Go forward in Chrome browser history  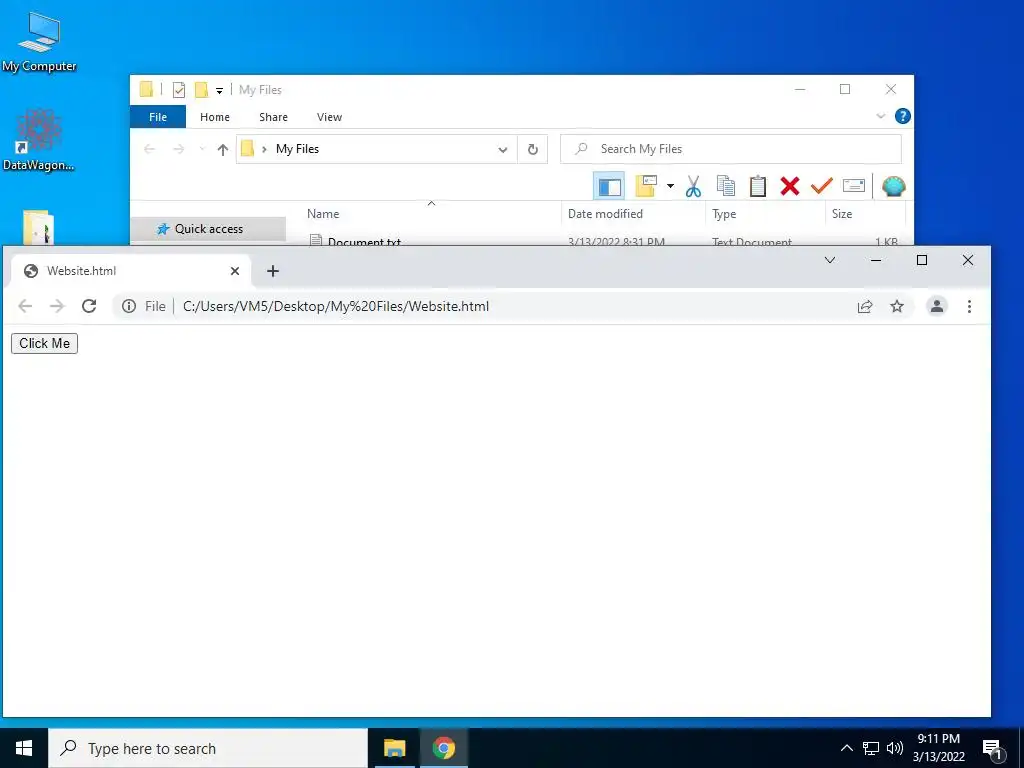57,306
